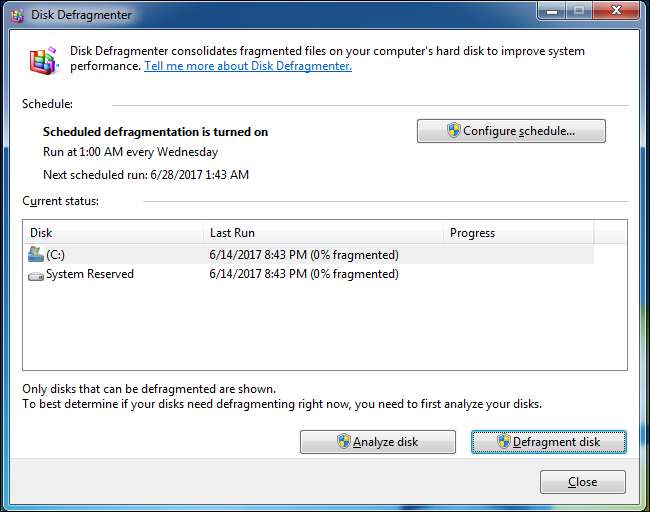
Task: Click Last Run value for (C:) disk
Action: [304, 255]
